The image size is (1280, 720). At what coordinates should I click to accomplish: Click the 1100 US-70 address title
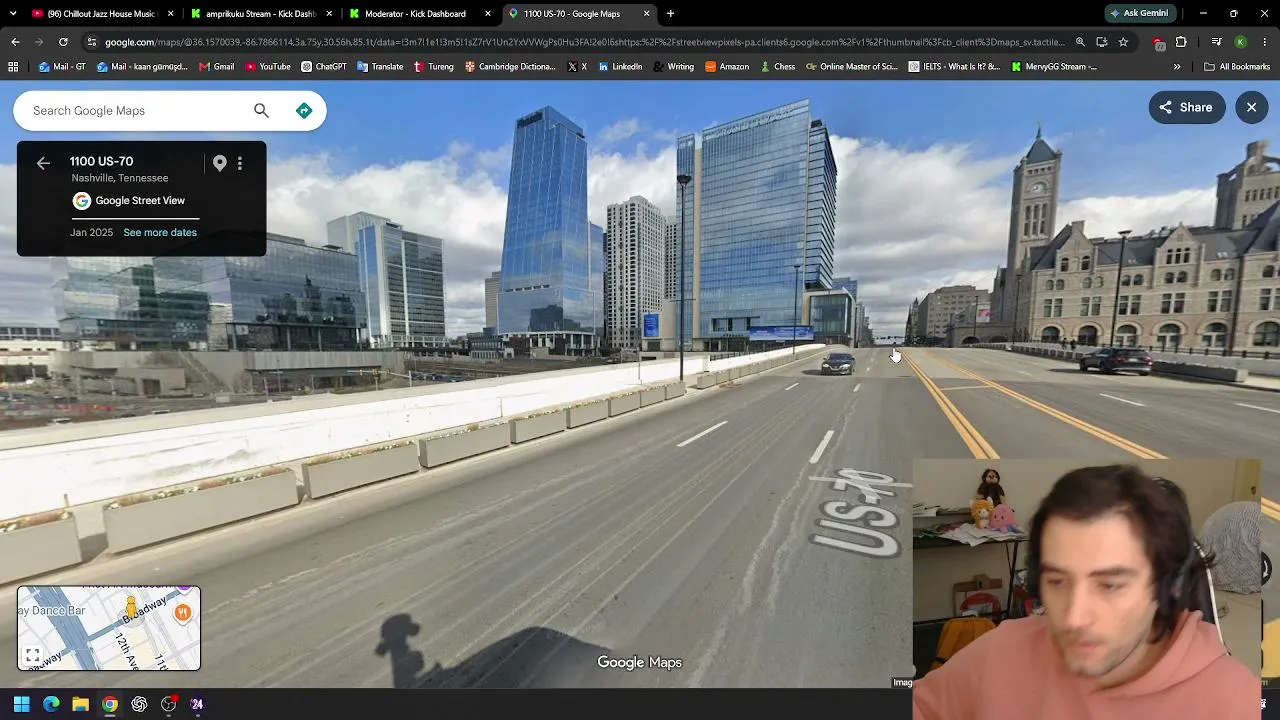(x=101, y=162)
